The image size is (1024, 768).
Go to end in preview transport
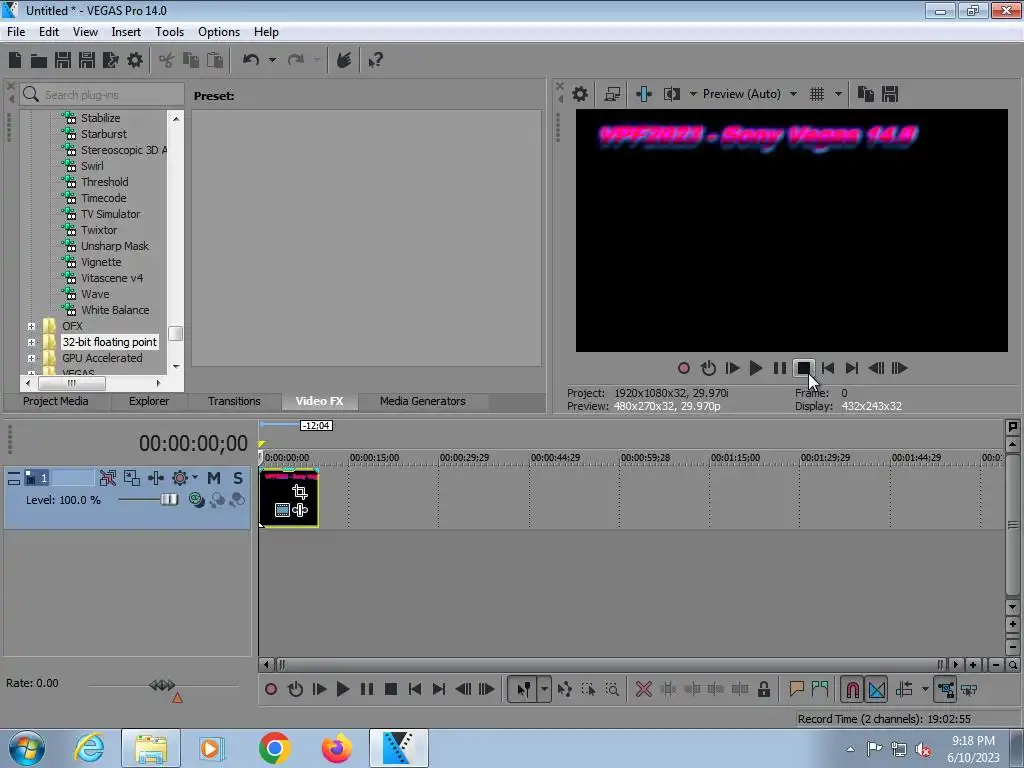(x=852, y=368)
